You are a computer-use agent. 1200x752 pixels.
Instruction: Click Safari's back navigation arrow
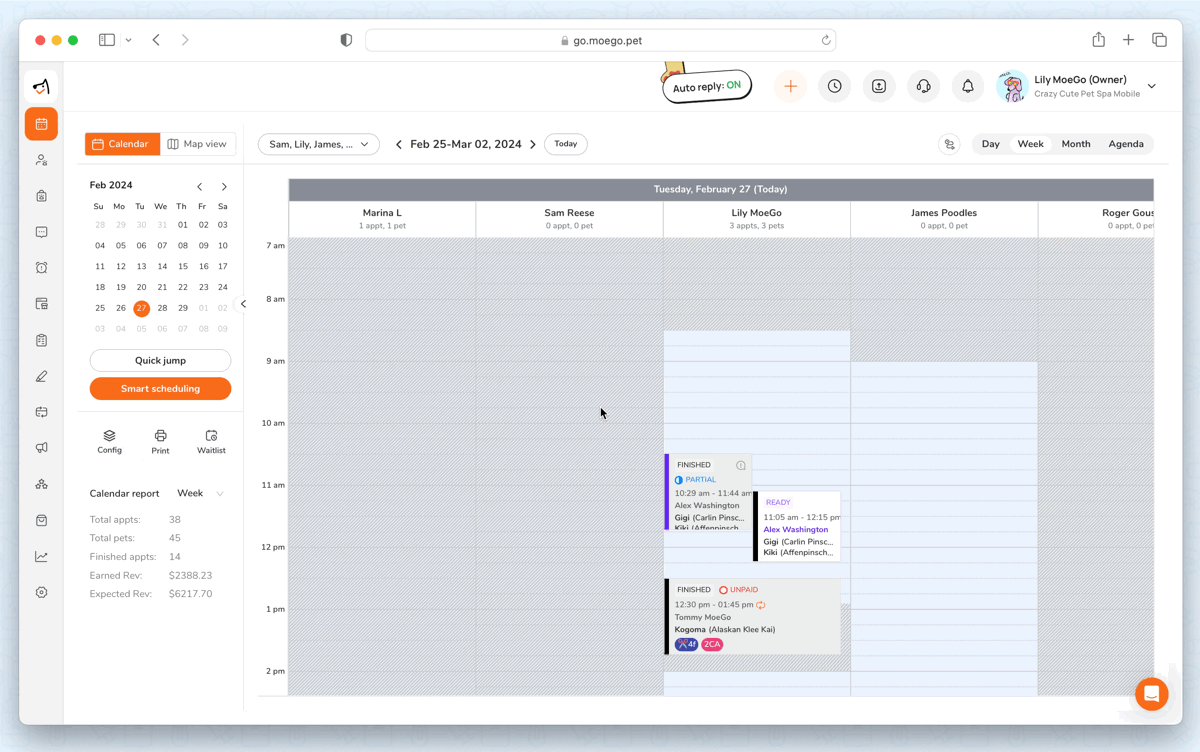pos(156,40)
